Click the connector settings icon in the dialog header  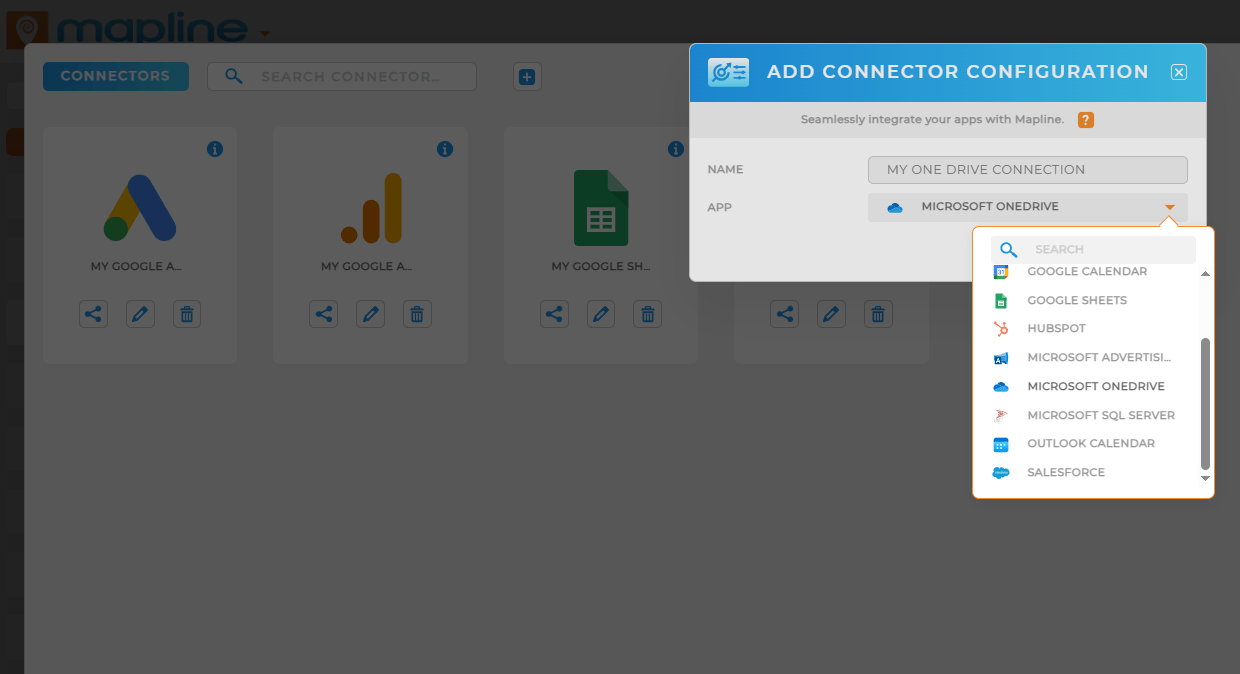tap(728, 71)
